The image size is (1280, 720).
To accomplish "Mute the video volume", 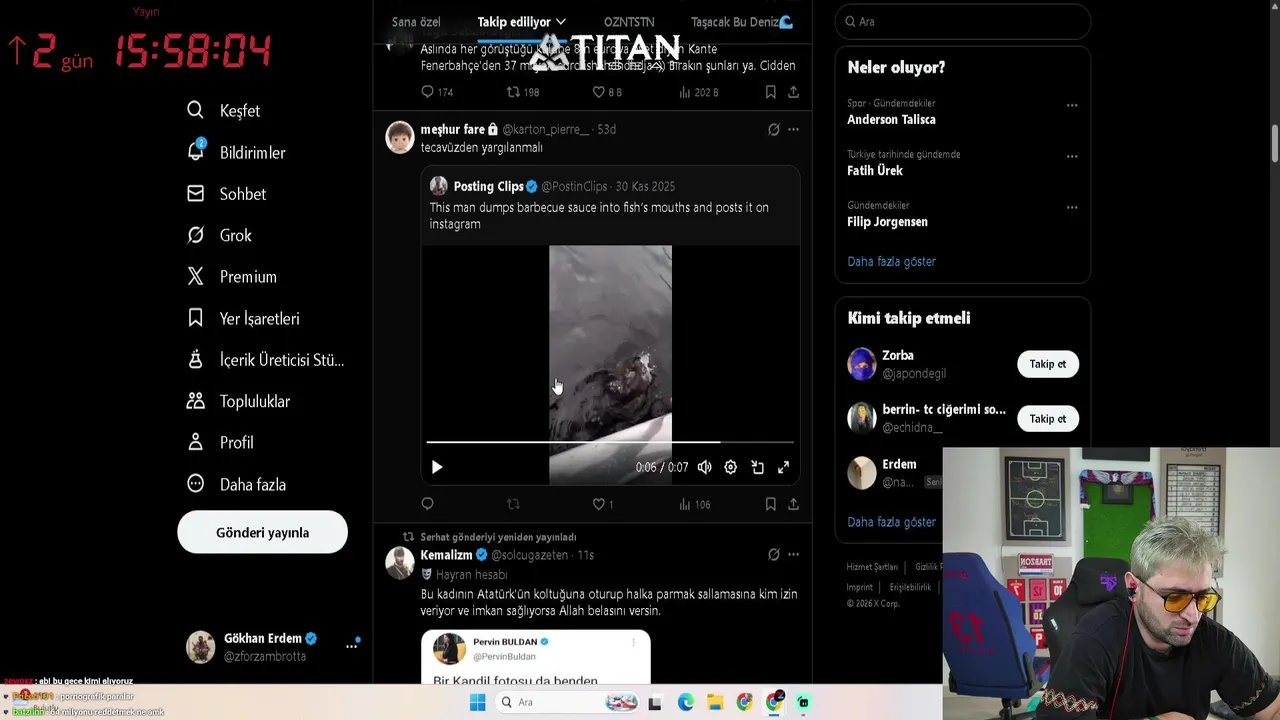I will [x=704, y=467].
